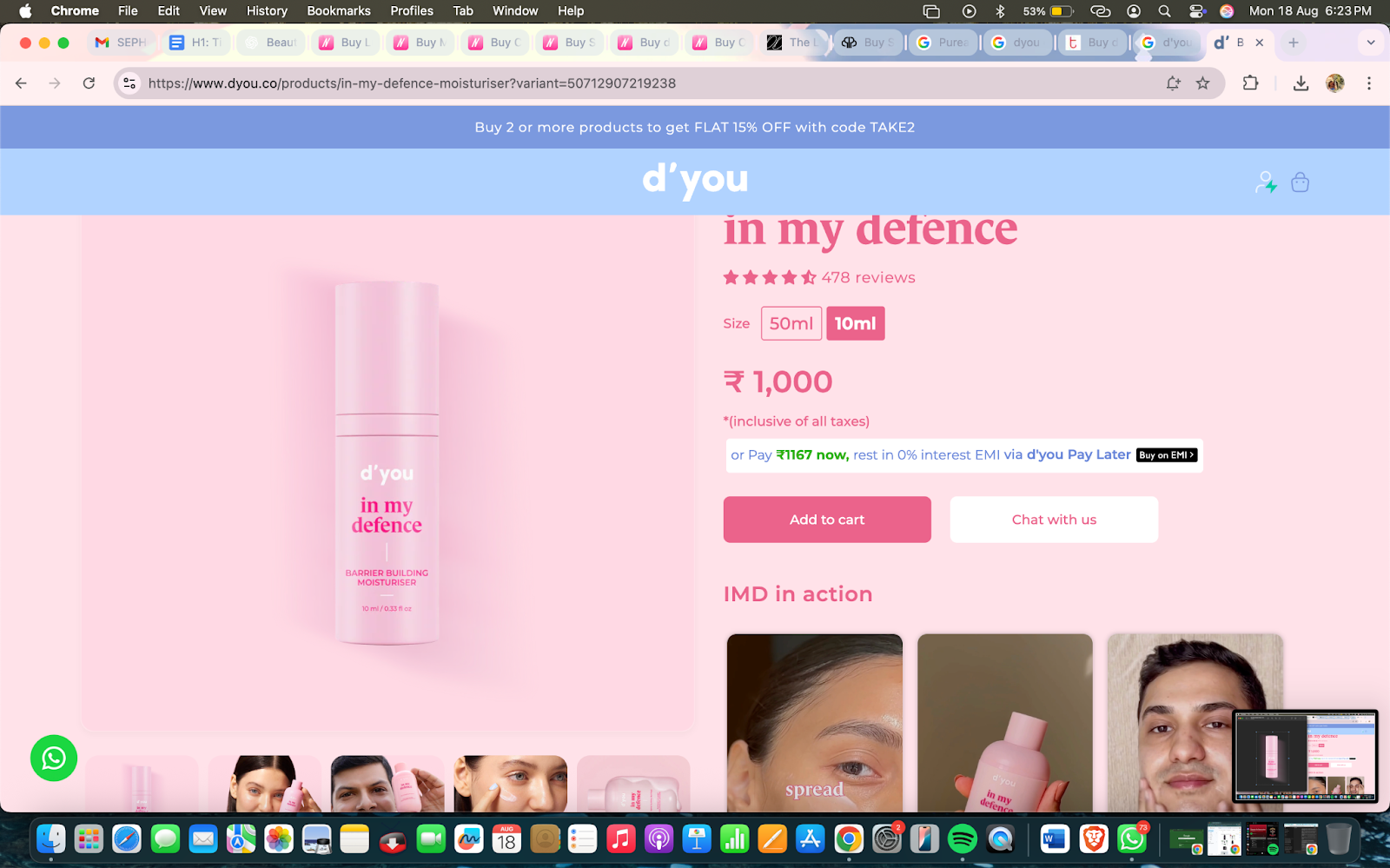This screenshot has height=868, width=1390.
Task: Open the Music app from the dock
Action: click(x=620, y=838)
